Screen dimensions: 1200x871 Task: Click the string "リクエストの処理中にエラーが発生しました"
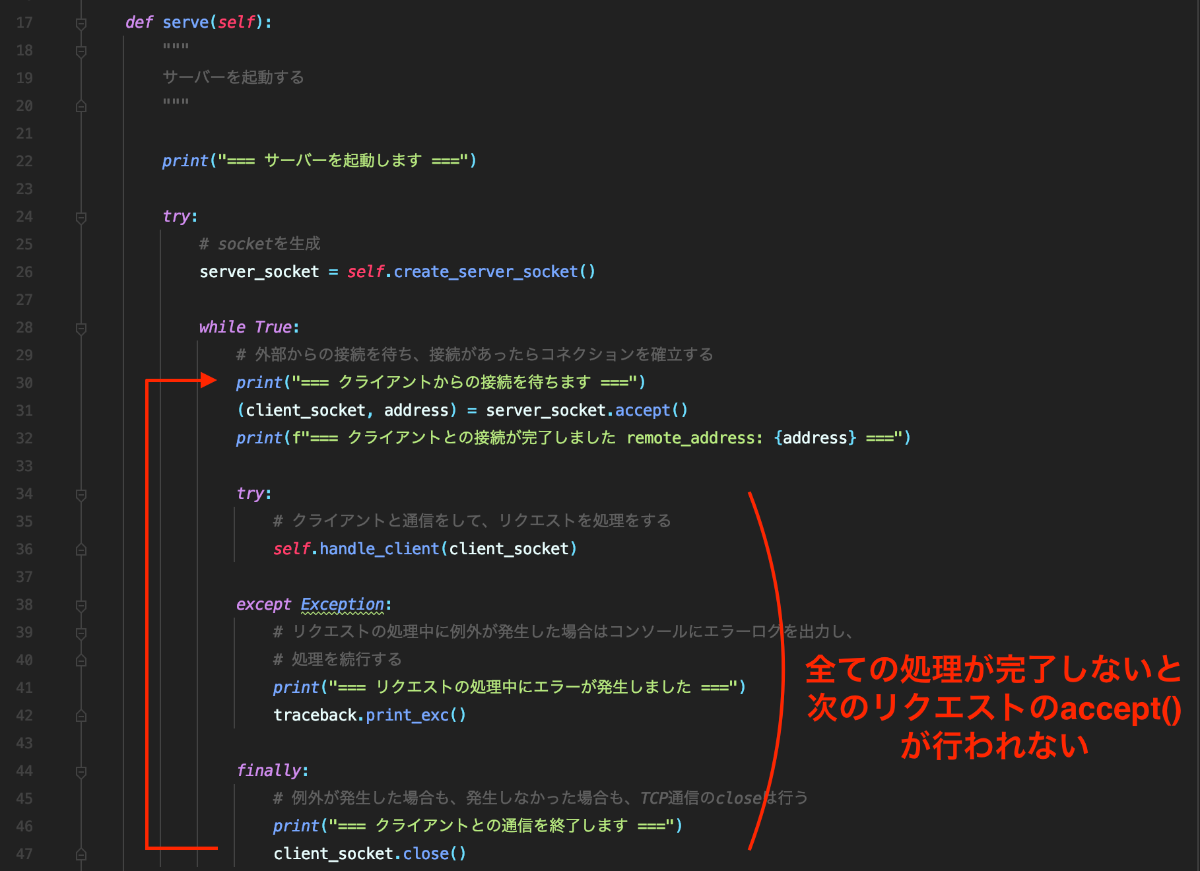coord(534,687)
